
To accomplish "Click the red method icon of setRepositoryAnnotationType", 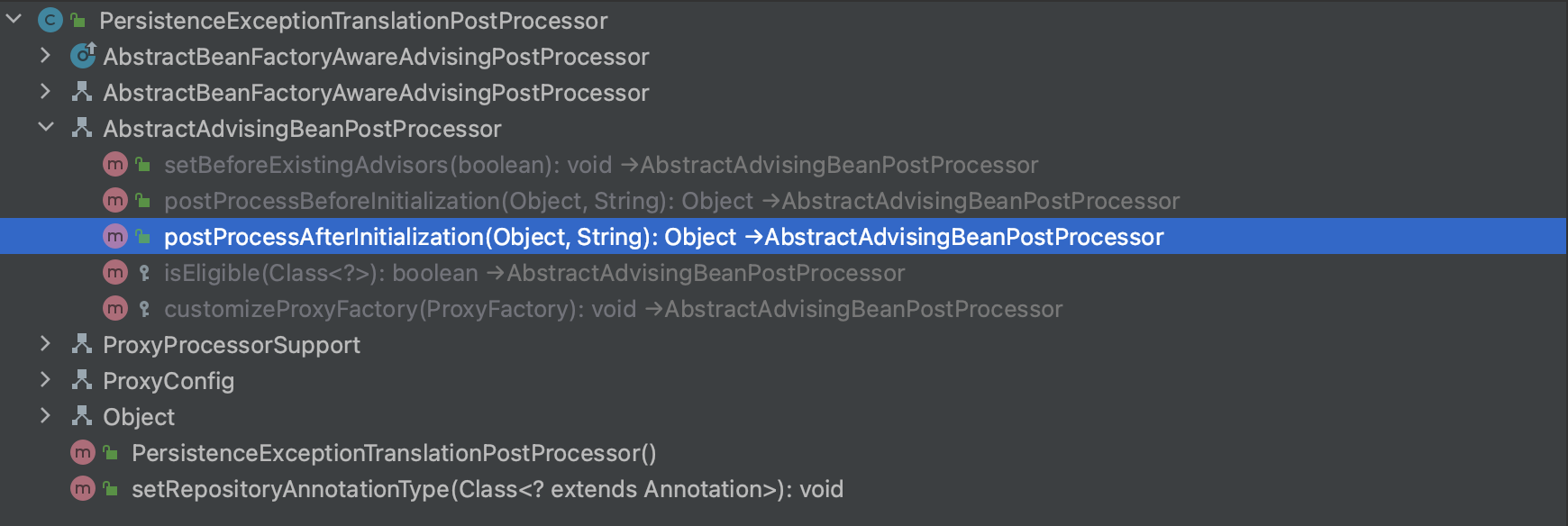I will pos(83,489).
